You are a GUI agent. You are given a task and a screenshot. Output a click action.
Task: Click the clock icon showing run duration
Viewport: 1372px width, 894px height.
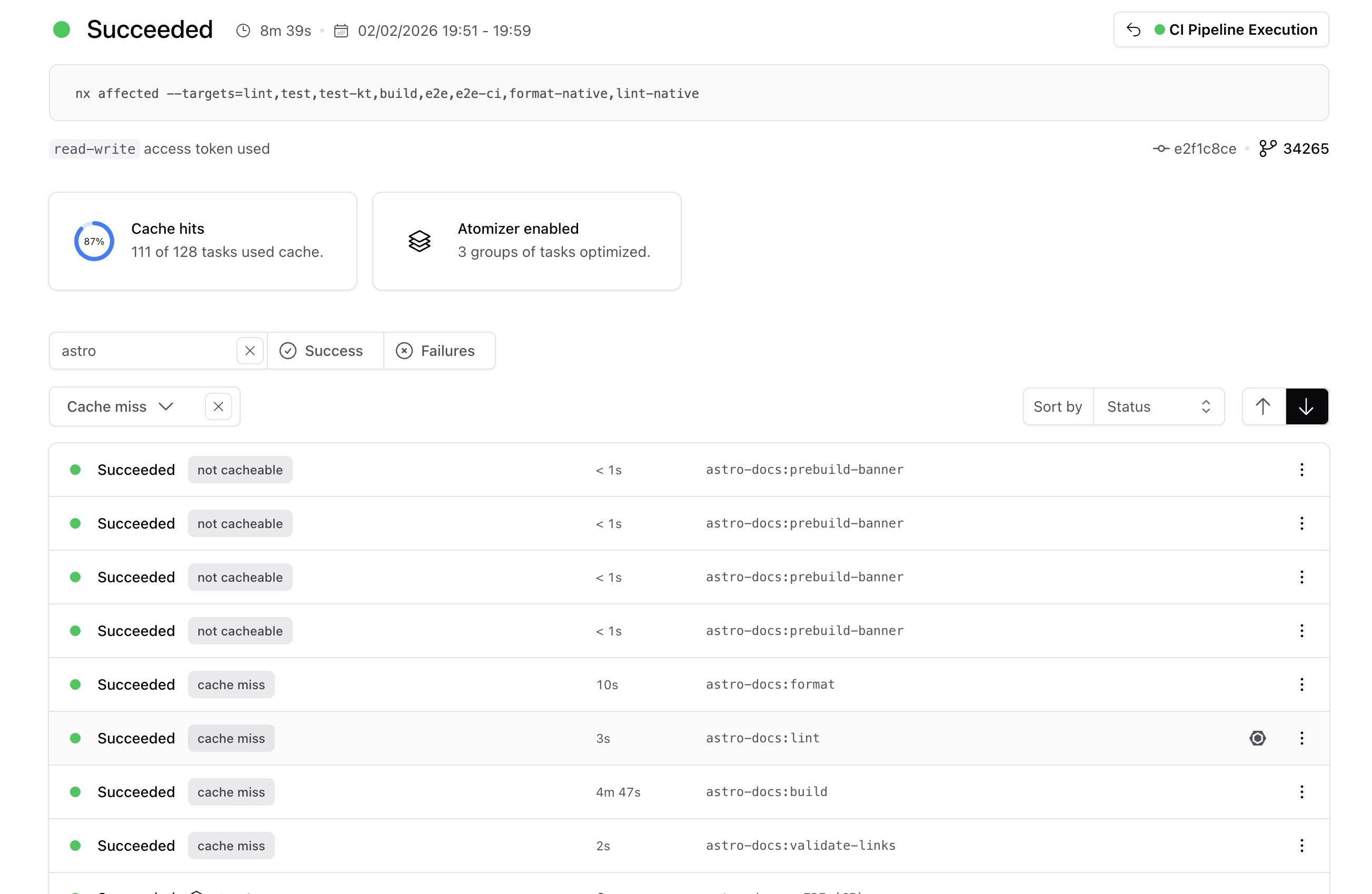[244, 31]
